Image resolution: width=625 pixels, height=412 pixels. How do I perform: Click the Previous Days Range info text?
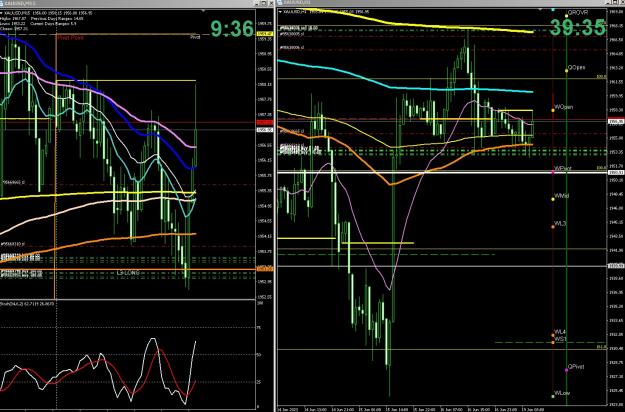(x=57, y=18)
